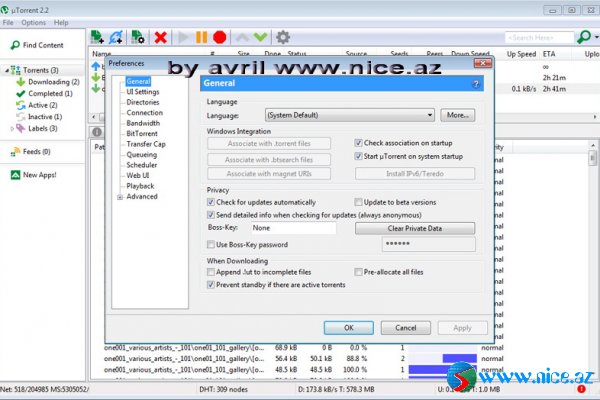
Task: Click the OK button
Action: 349,328
